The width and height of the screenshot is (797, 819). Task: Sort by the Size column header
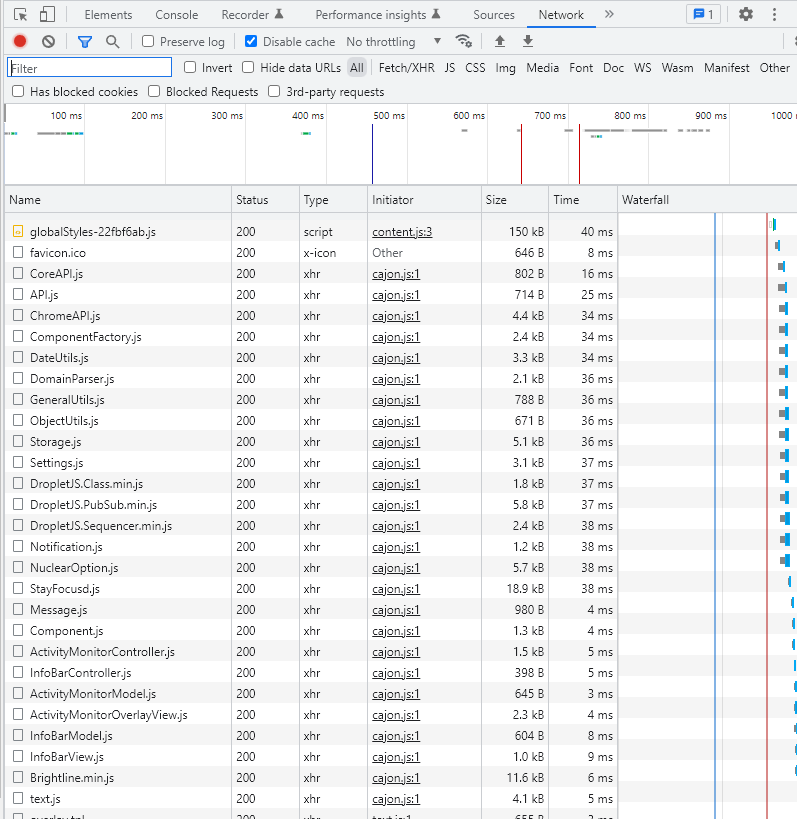click(514, 200)
